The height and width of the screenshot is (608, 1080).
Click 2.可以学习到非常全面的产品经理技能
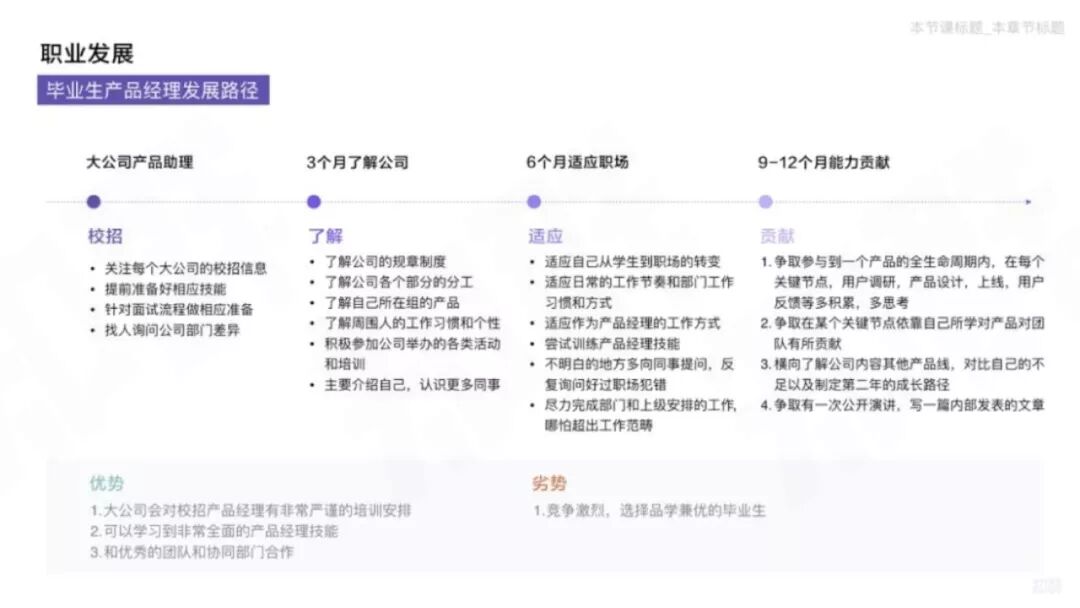click(214, 532)
